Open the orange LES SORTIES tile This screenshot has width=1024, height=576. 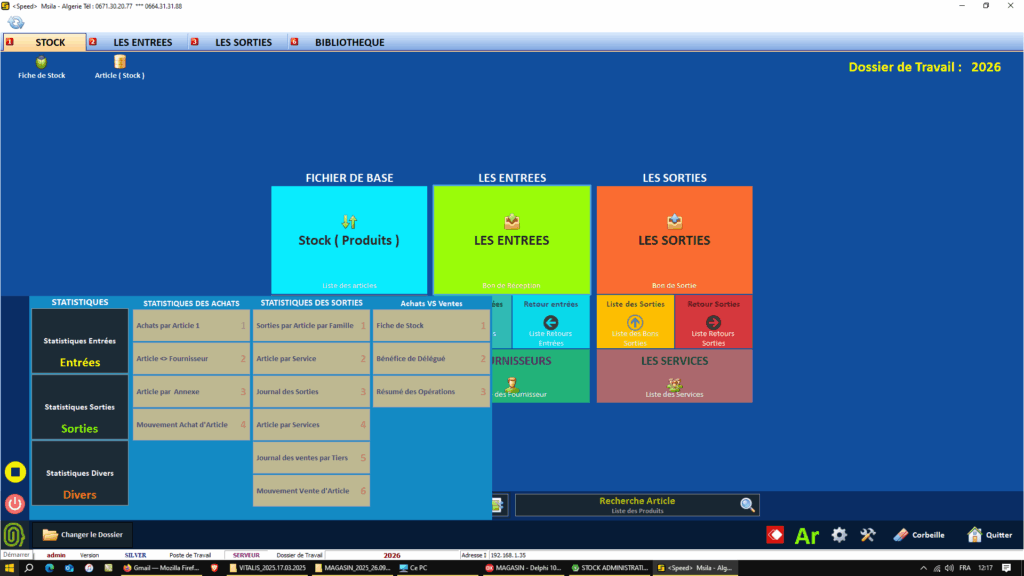pyautogui.click(x=674, y=240)
